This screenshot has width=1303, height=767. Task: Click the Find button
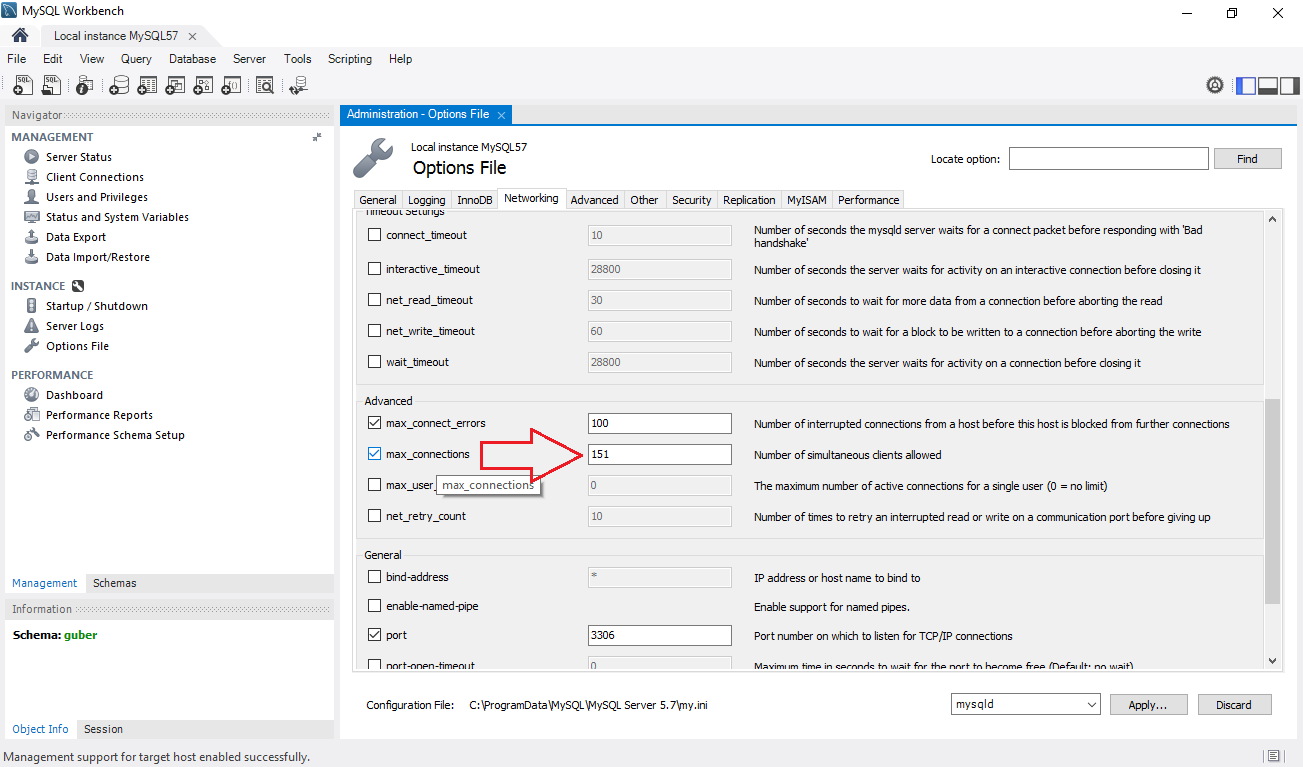point(1247,159)
